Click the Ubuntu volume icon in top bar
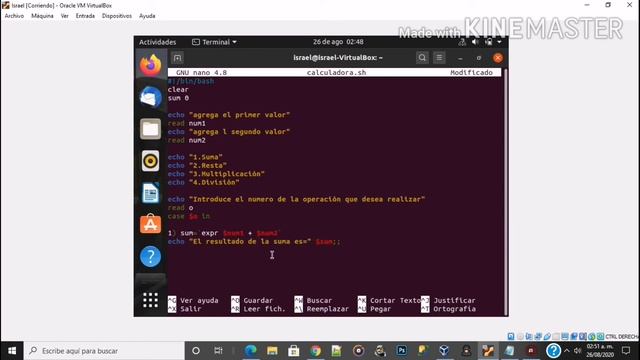Viewport: 640px width, 360px height. pos(475,42)
